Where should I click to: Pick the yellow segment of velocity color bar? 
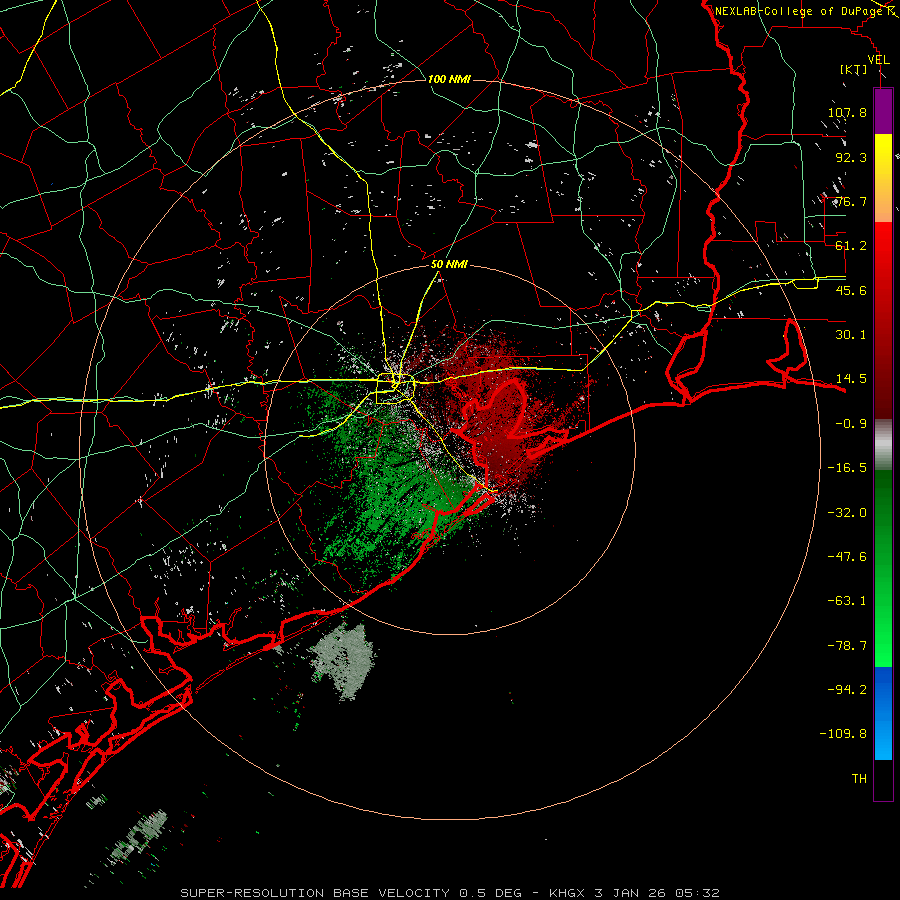(883, 156)
